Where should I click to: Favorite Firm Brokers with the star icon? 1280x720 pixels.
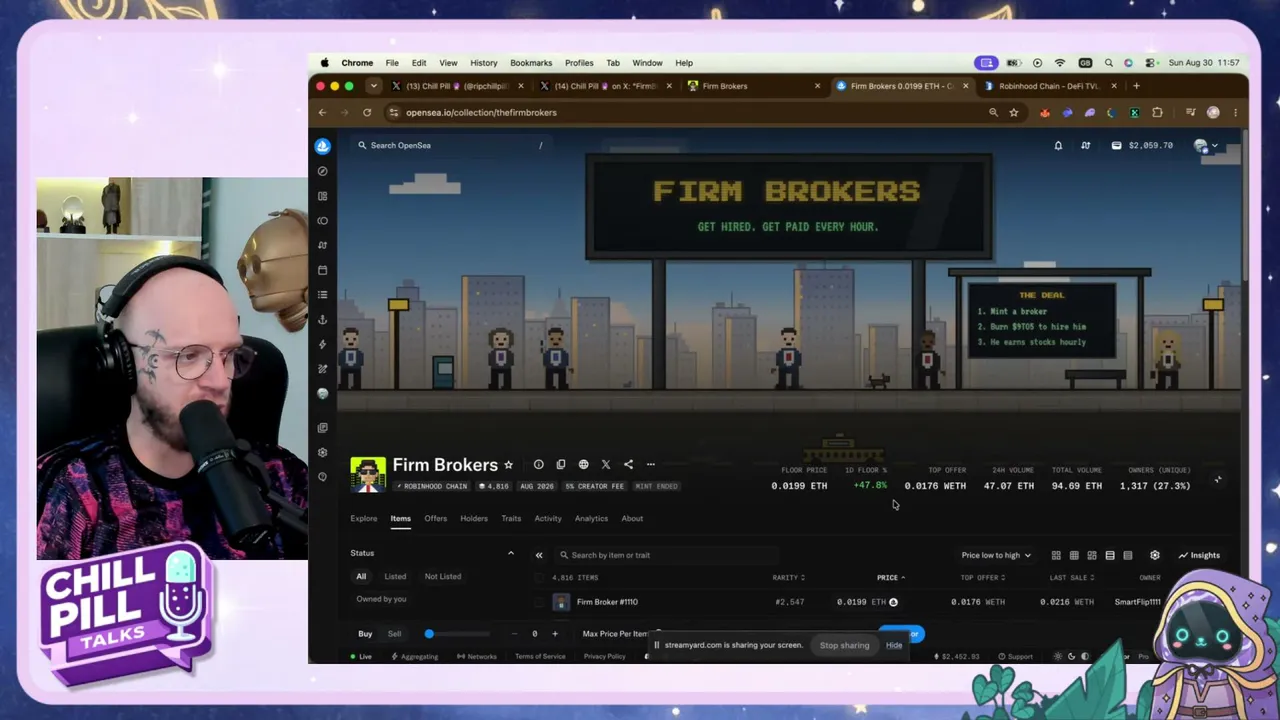point(508,465)
